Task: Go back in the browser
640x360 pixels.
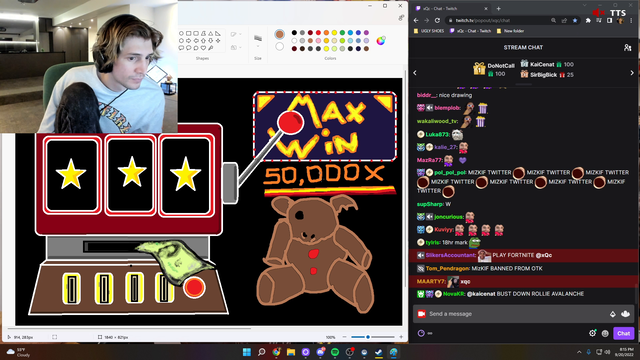Action: click(416, 20)
